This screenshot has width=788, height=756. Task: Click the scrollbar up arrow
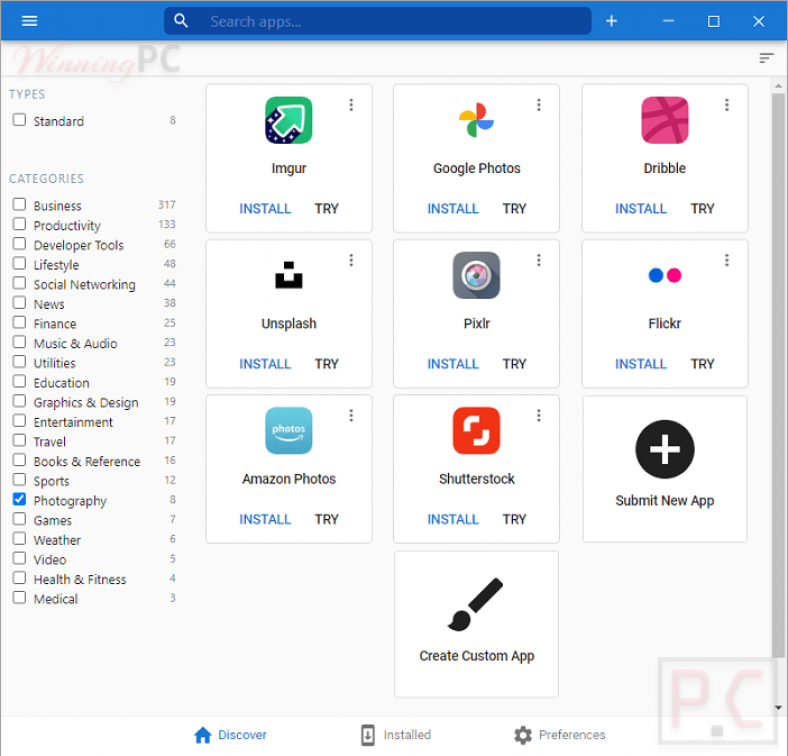pyautogui.click(x=778, y=86)
